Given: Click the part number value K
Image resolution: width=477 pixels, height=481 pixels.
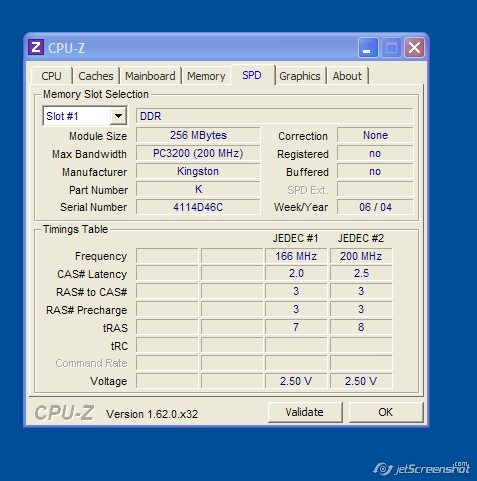Looking at the screenshot, I should click(198, 189).
